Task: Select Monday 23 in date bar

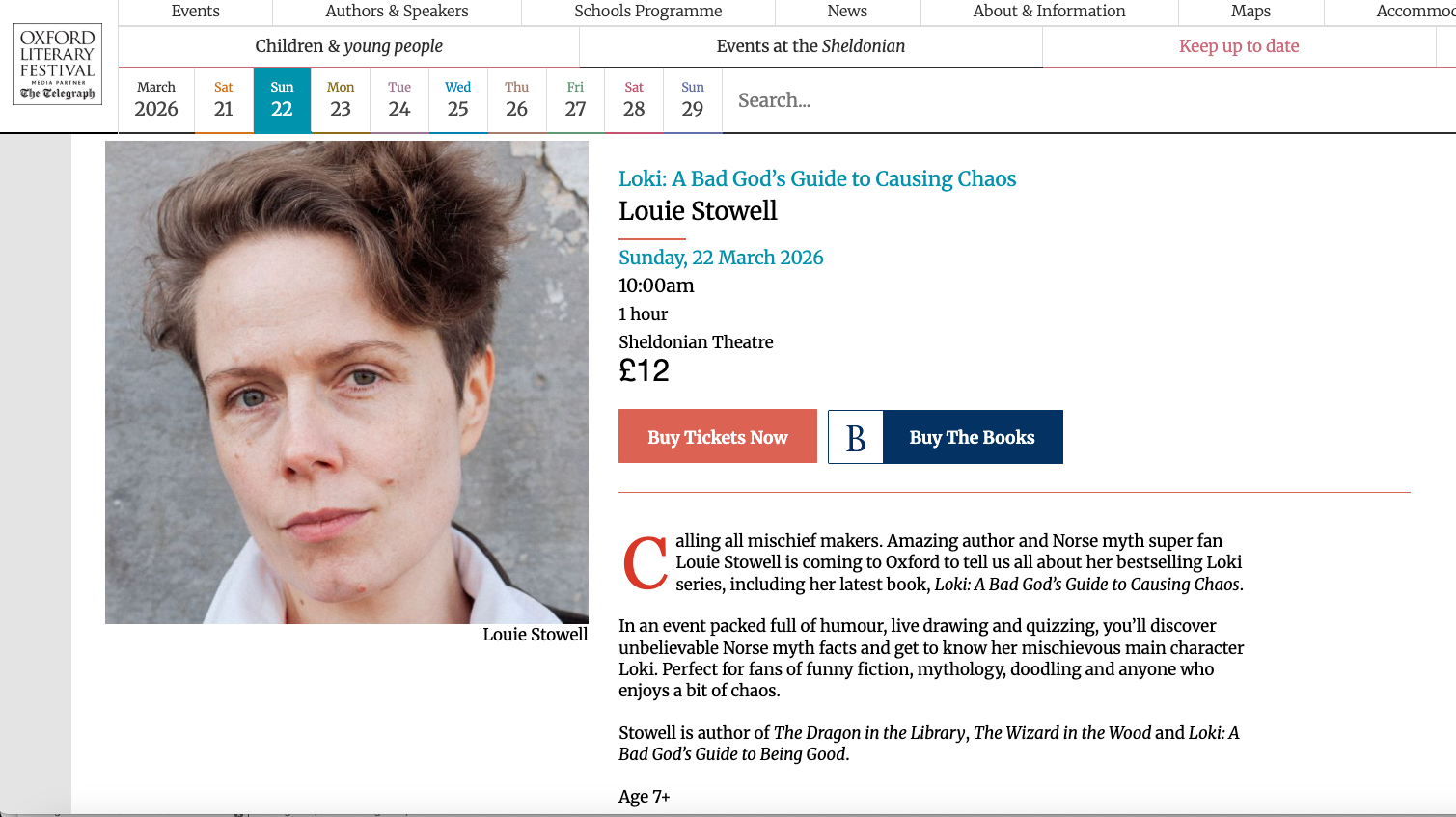Action: pos(341,100)
